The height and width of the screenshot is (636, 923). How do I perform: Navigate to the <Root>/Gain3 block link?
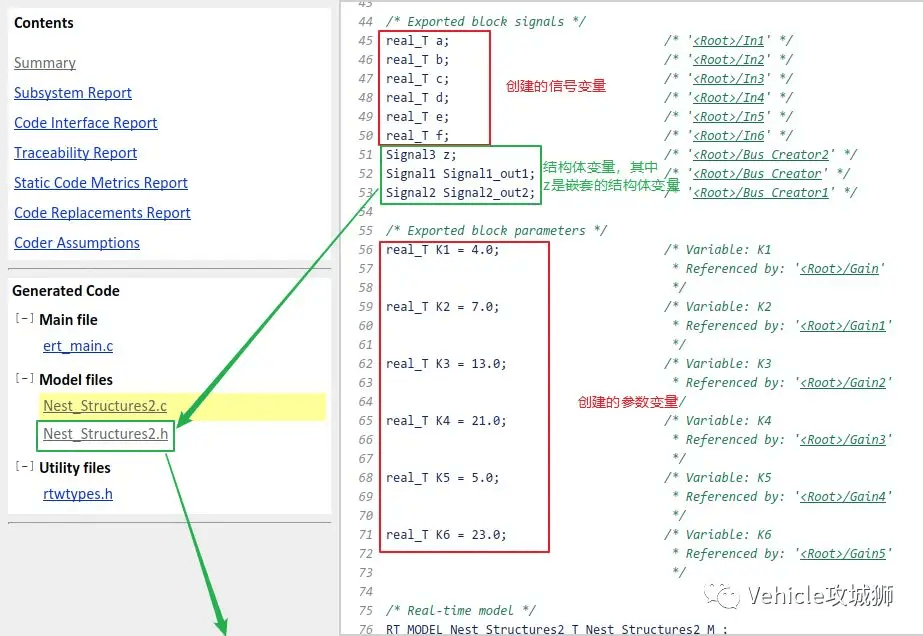pos(843,439)
